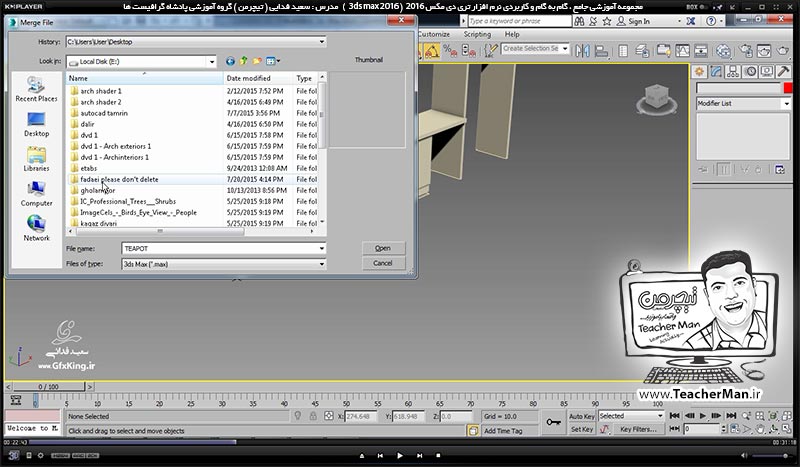
Task: Click the red object color swatch
Action: [788, 88]
